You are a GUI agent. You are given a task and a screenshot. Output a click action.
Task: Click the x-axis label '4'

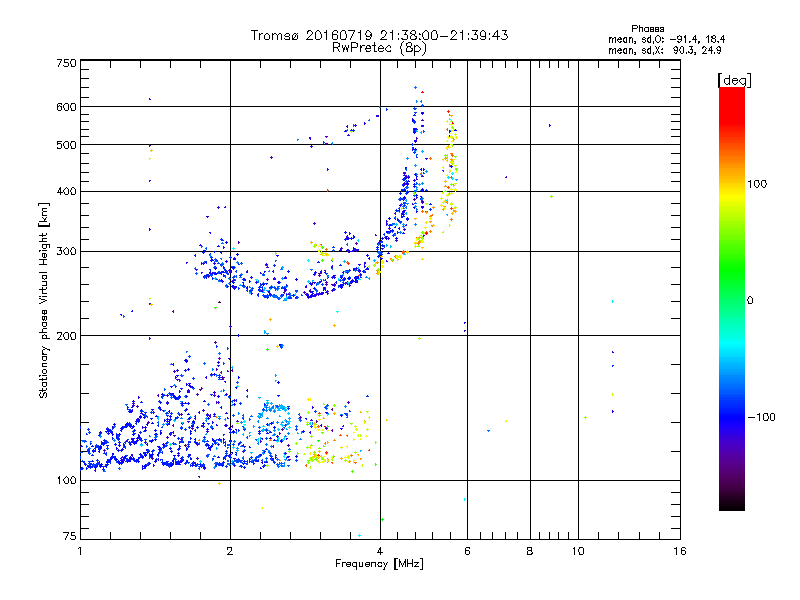coord(380,551)
